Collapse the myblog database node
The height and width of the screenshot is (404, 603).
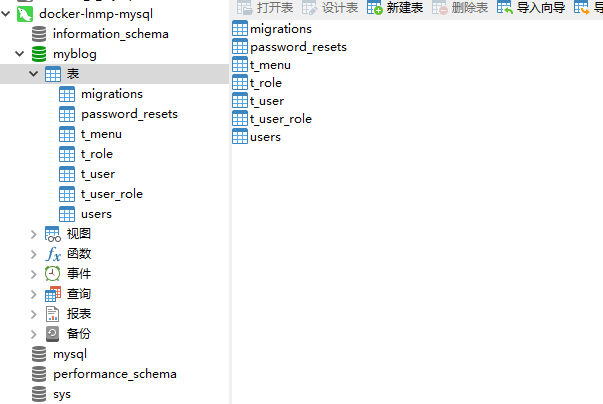[x=20, y=54]
